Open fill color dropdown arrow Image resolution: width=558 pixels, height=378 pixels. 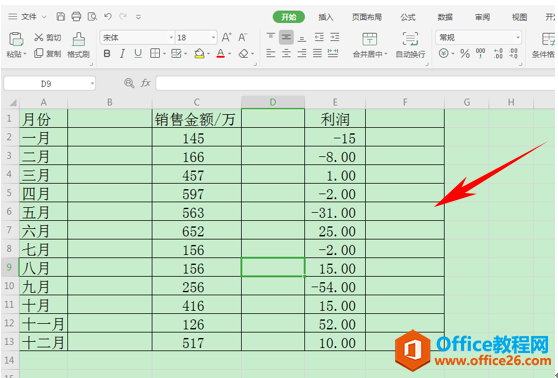[x=209, y=54]
